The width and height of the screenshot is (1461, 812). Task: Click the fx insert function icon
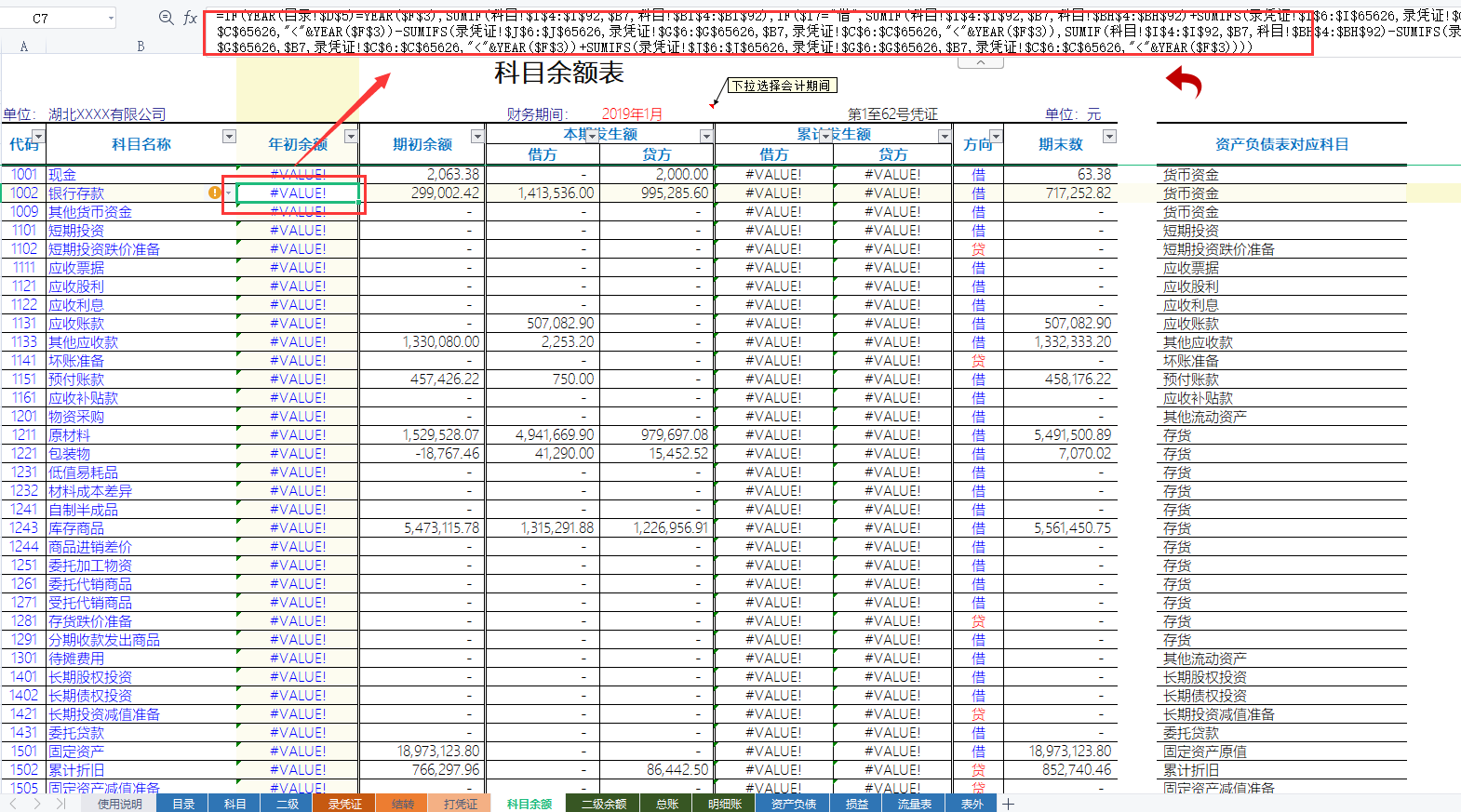pos(190,18)
